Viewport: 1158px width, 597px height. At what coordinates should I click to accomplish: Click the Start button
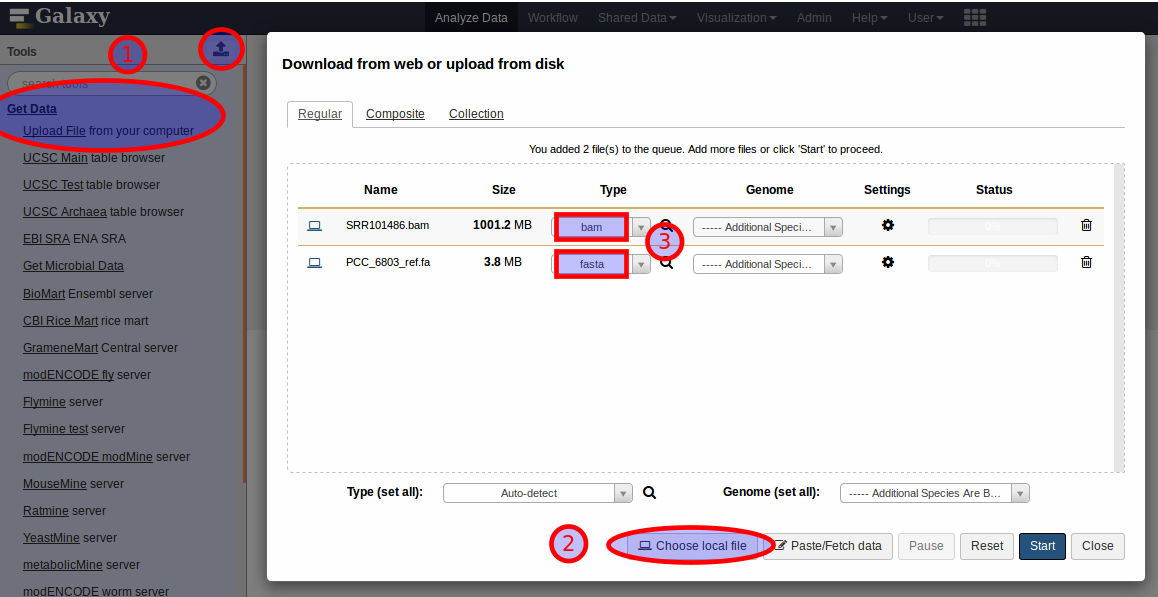coord(1042,546)
